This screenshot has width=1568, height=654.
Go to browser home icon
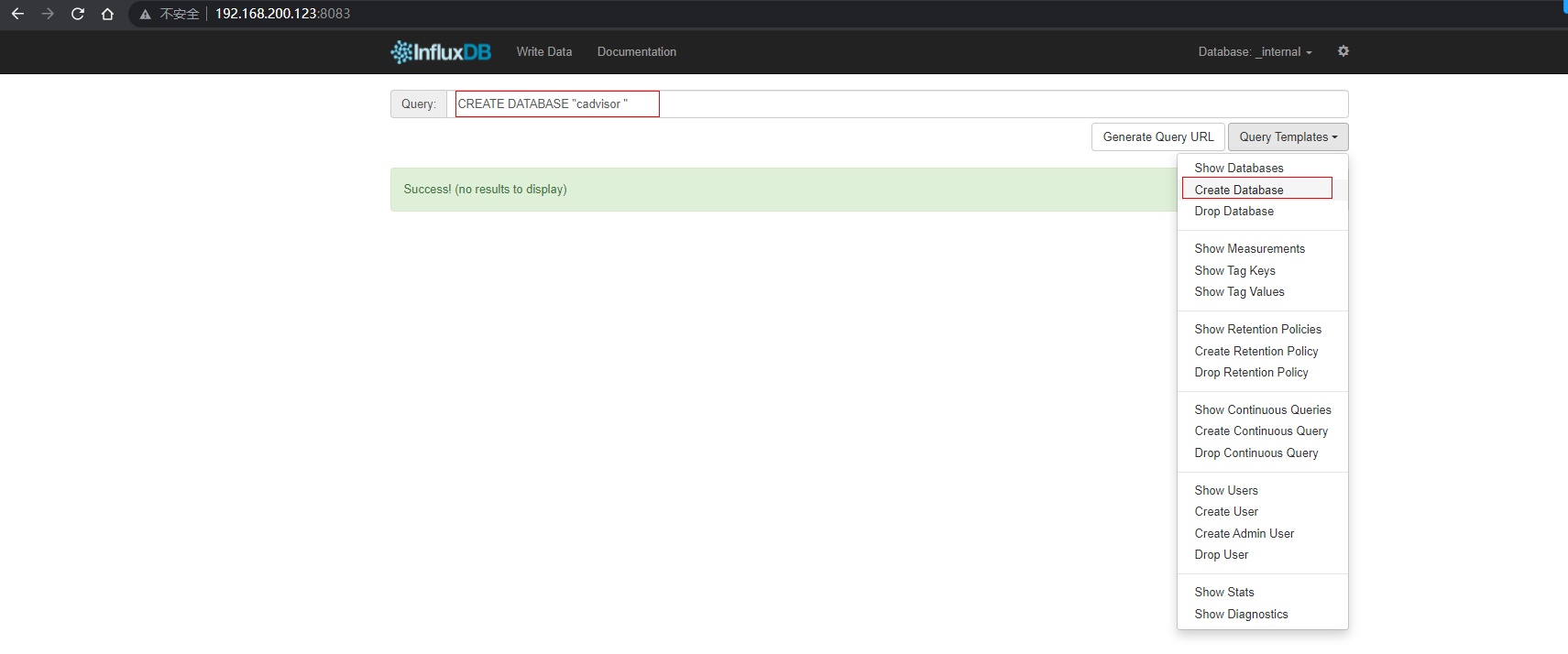[107, 14]
